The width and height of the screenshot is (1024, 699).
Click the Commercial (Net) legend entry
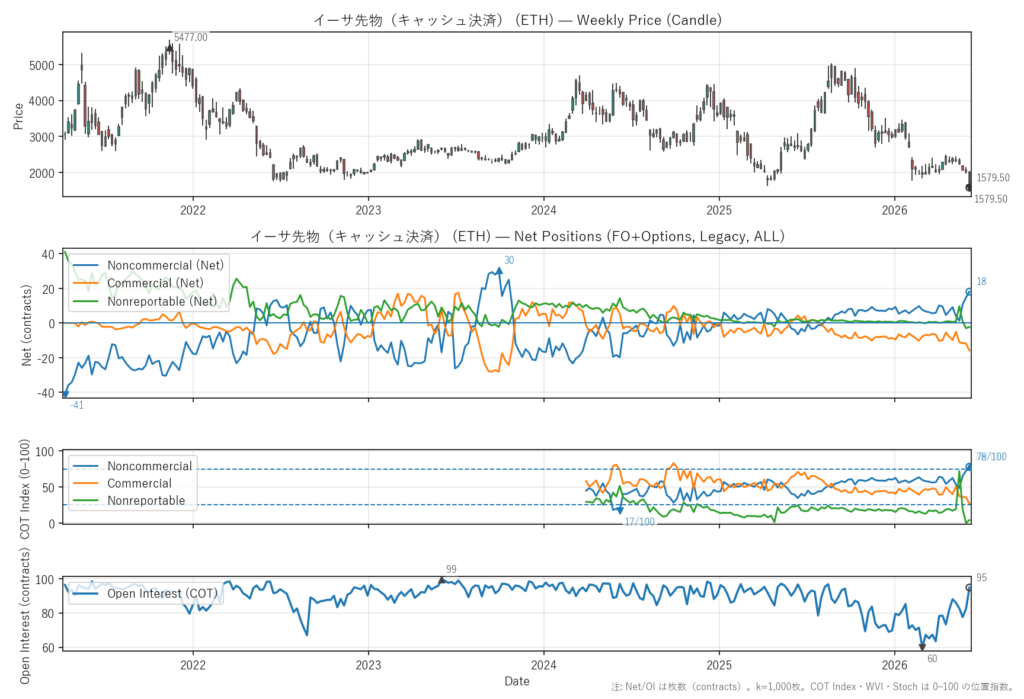[138, 283]
